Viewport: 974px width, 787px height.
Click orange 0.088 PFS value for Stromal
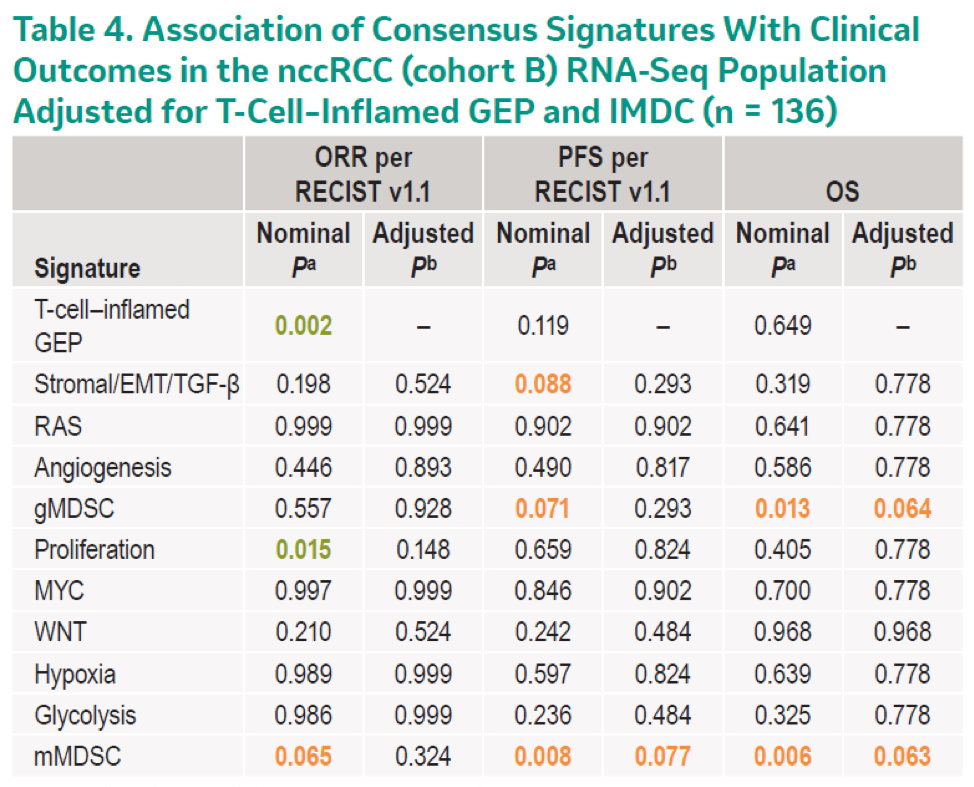click(x=543, y=384)
